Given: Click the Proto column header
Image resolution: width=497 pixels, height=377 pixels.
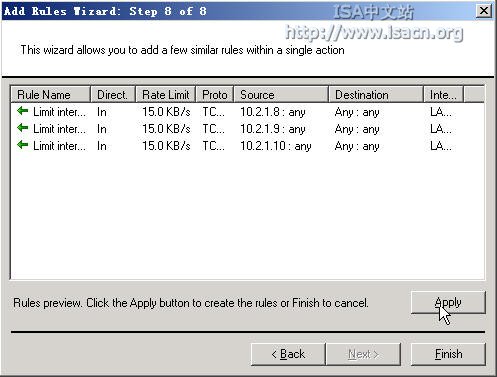Looking at the screenshot, I should pos(215,95).
